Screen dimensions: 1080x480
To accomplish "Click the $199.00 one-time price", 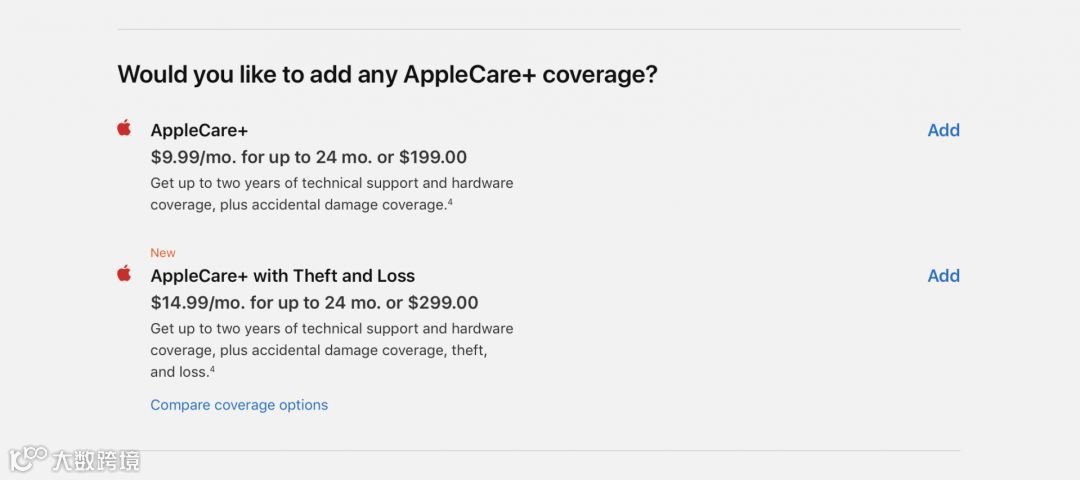I will pyautogui.click(x=432, y=157).
